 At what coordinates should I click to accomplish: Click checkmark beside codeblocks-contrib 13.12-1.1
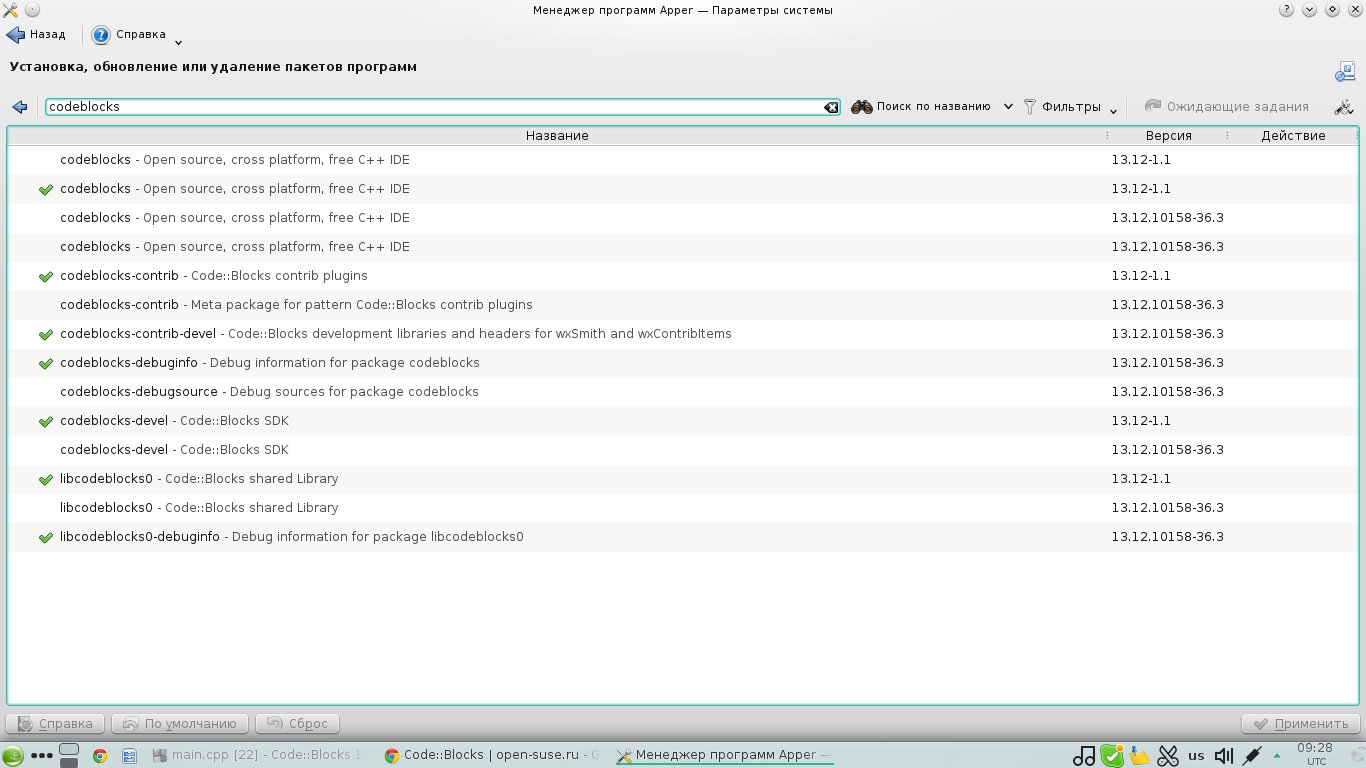[x=45, y=276]
